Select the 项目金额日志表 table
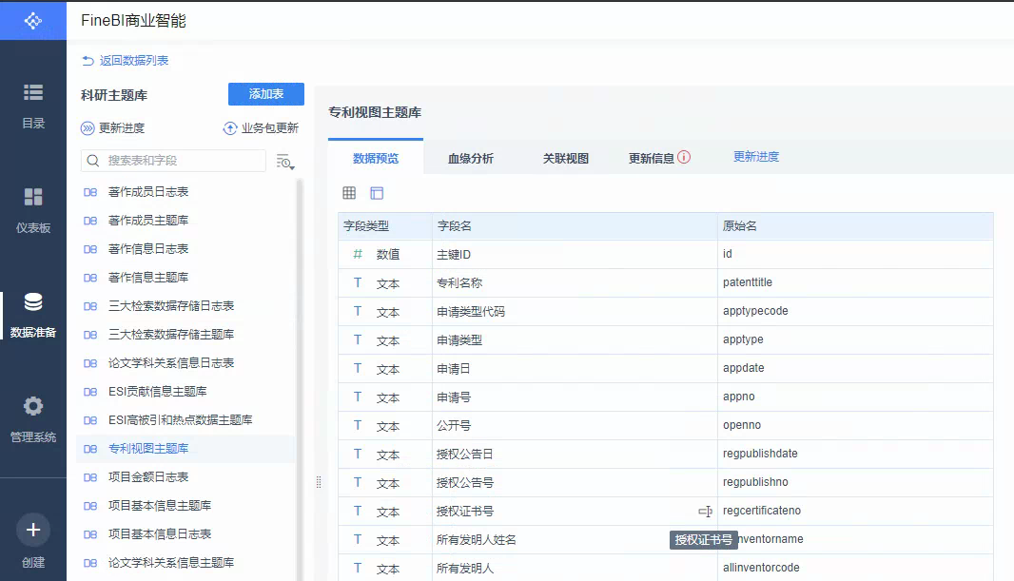Screen dimensions: 1014x581 pos(148,477)
